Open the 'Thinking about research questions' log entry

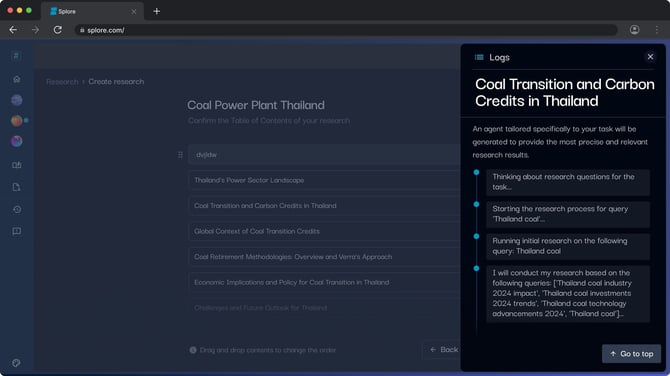(568, 182)
